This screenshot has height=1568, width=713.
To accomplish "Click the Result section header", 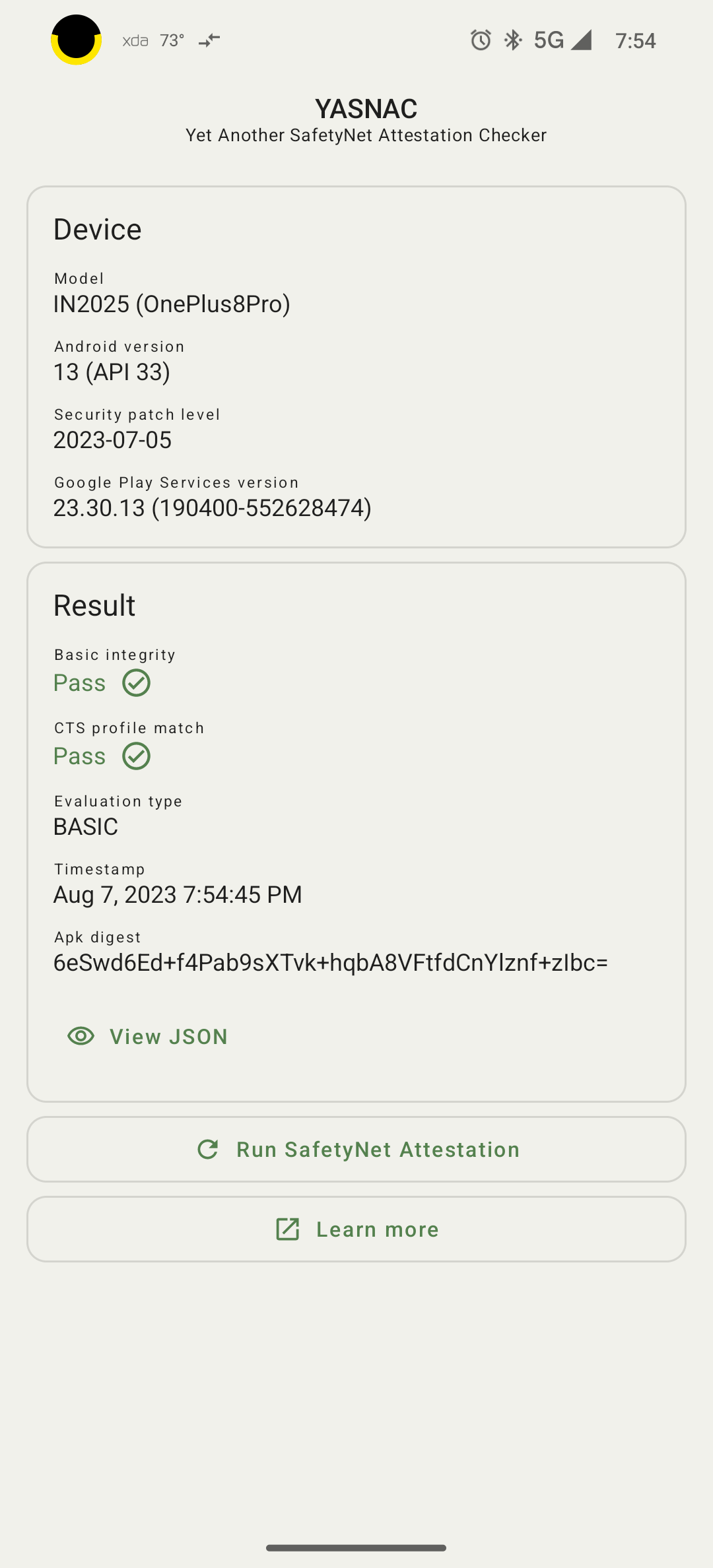I will coord(94,604).
